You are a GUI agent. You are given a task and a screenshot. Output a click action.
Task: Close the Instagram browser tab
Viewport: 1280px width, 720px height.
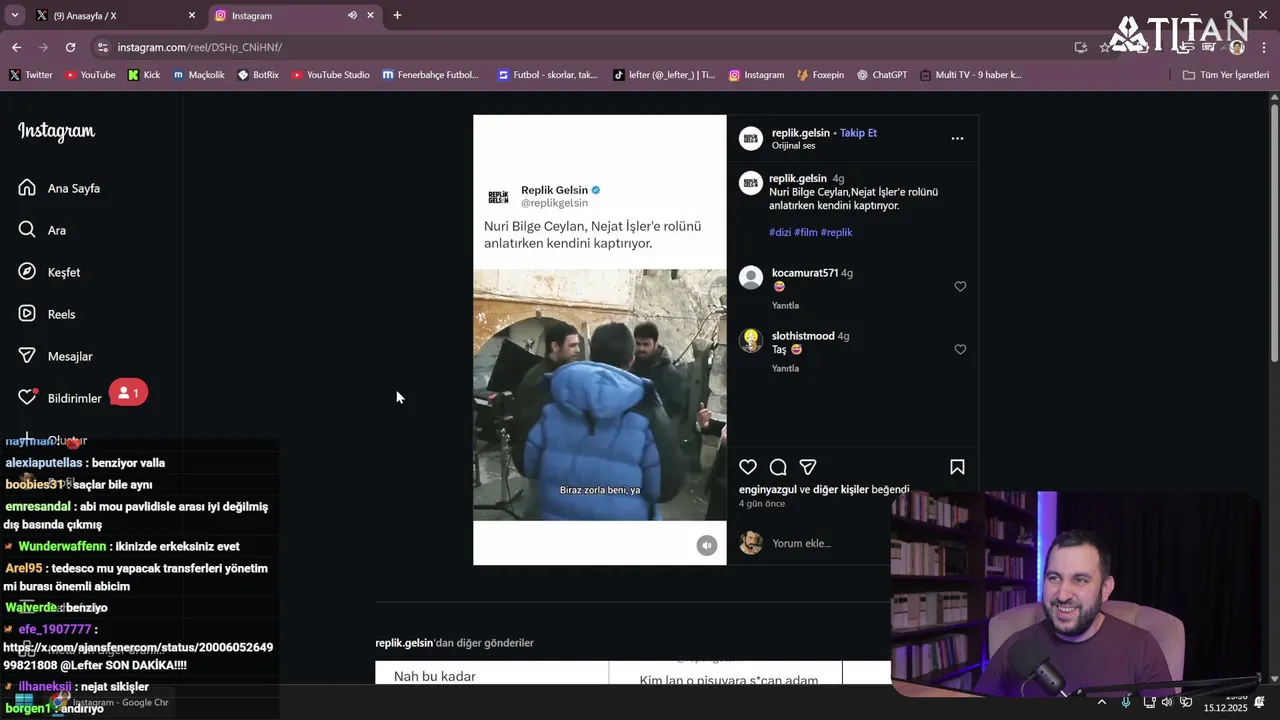(370, 15)
